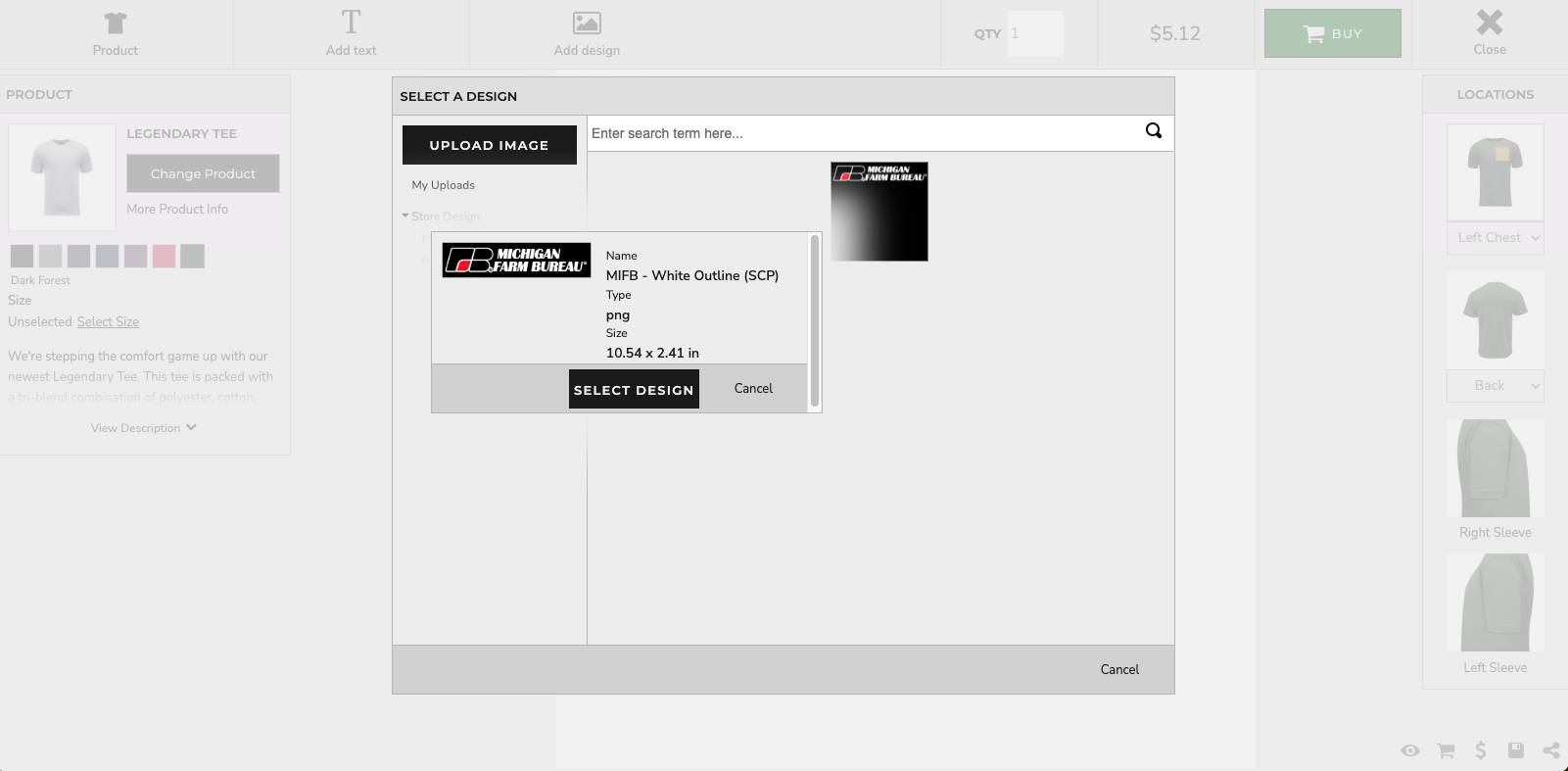Viewport: 1568px width, 771px height.
Task: Select the Right Sleeve location thumbnail
Action: [1495, 469]
